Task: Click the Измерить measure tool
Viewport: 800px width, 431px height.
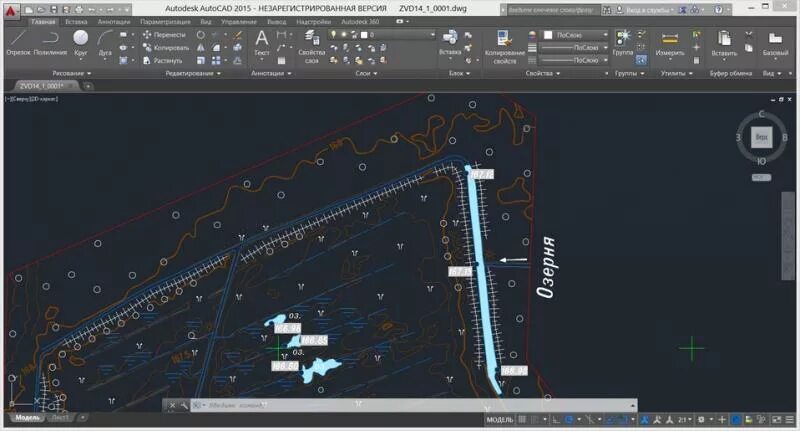Action: coord(669,43)
